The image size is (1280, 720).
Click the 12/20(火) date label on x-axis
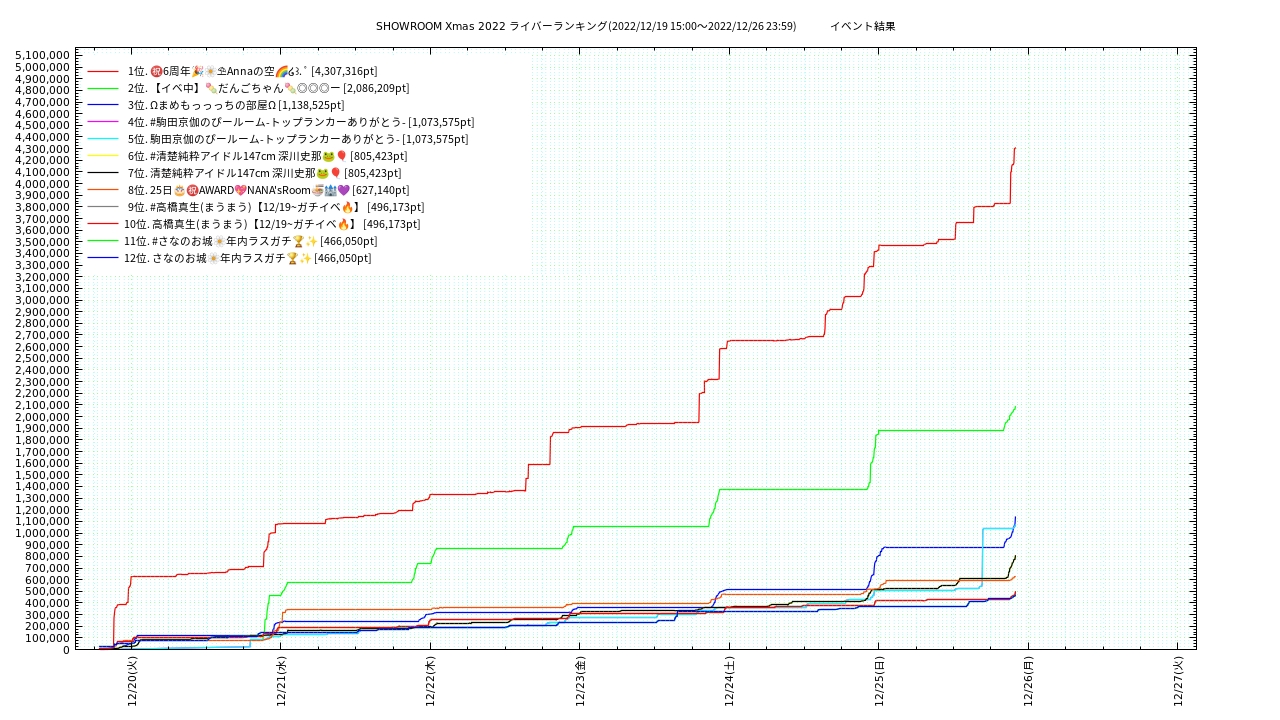pyautogui.click(x=132, y=682)
